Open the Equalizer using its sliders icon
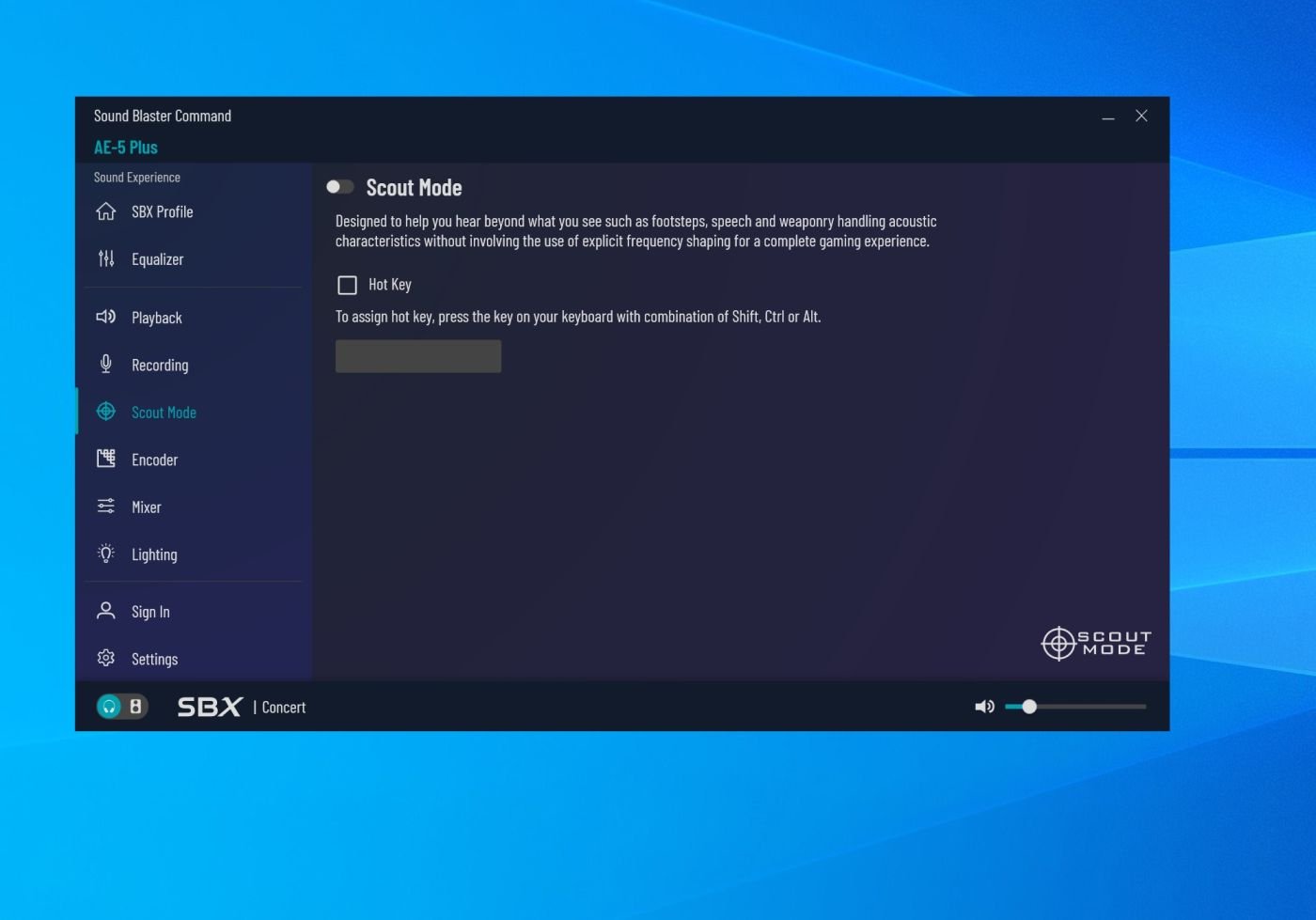The image size is (1316, 920). click(106, 258)
